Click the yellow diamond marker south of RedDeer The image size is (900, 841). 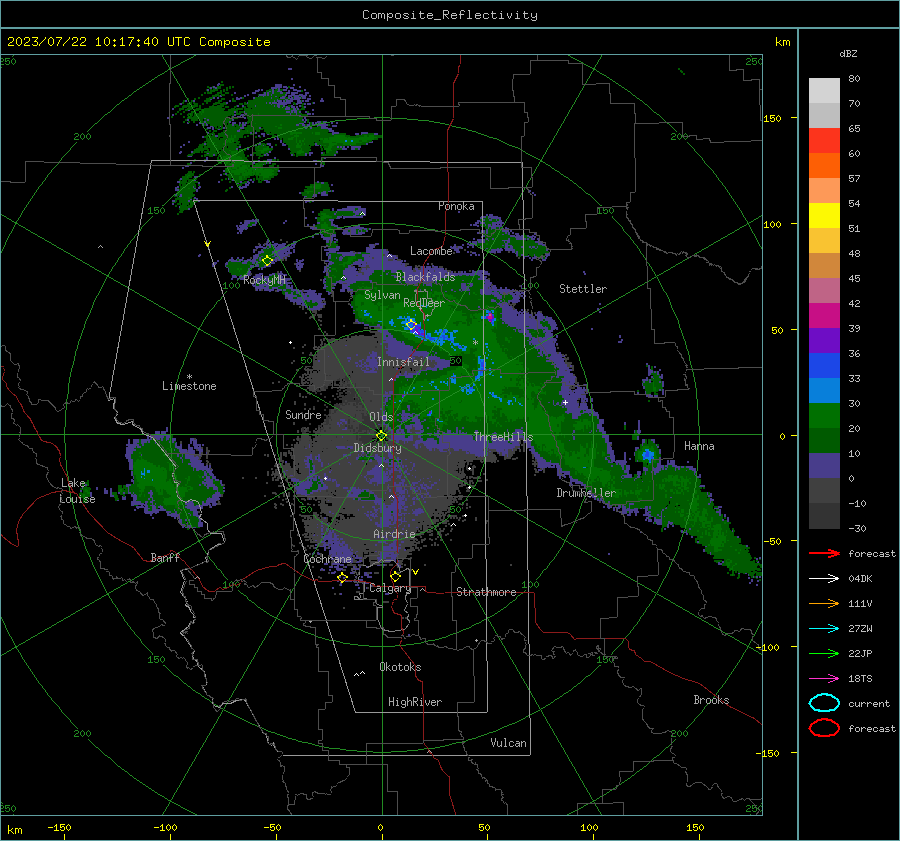click(x=411, y=325)
